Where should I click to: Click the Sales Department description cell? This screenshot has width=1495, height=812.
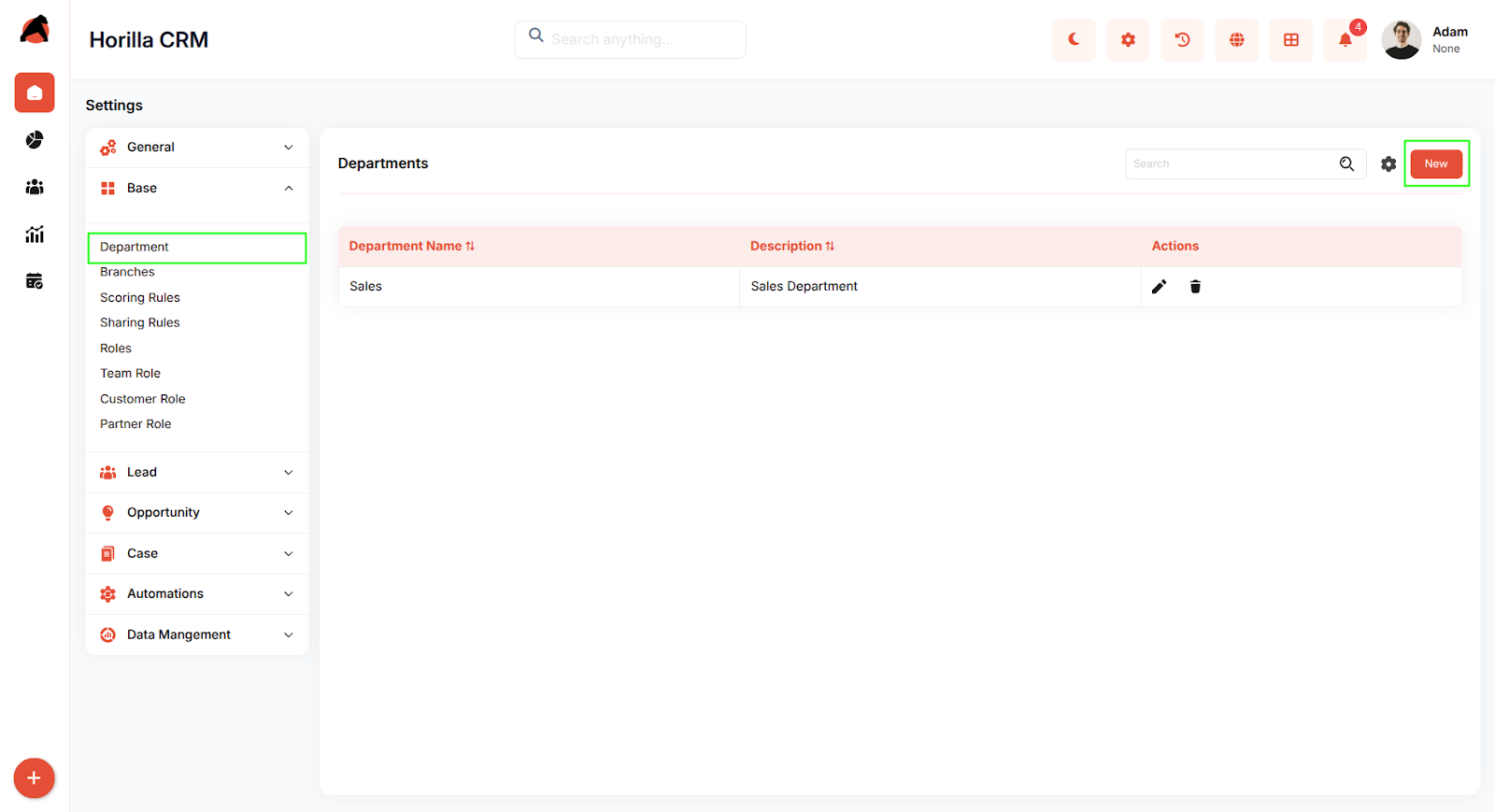click(x=940, y=287)
